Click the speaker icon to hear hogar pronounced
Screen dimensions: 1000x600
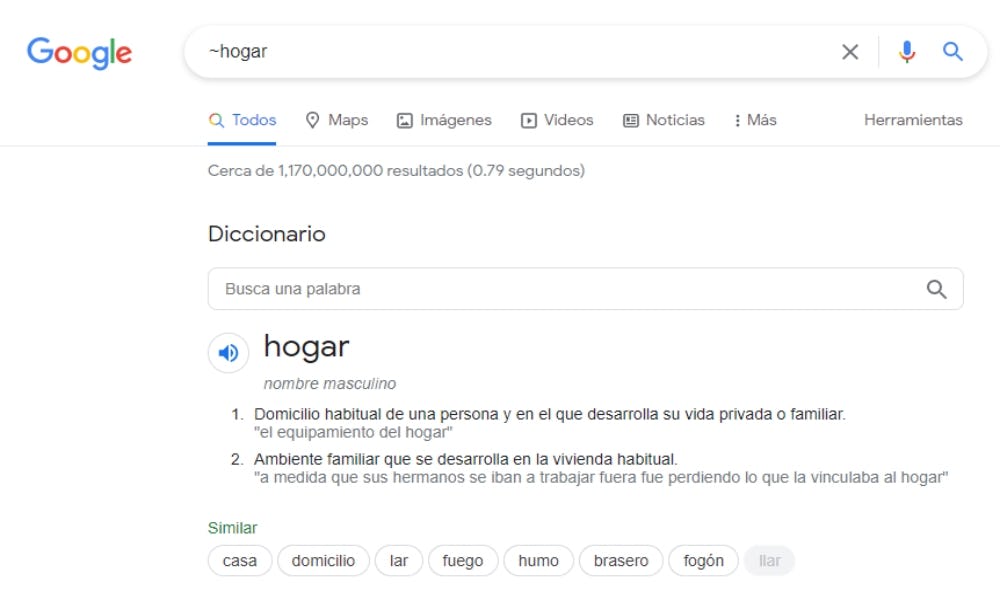click(x=228, y=353)
